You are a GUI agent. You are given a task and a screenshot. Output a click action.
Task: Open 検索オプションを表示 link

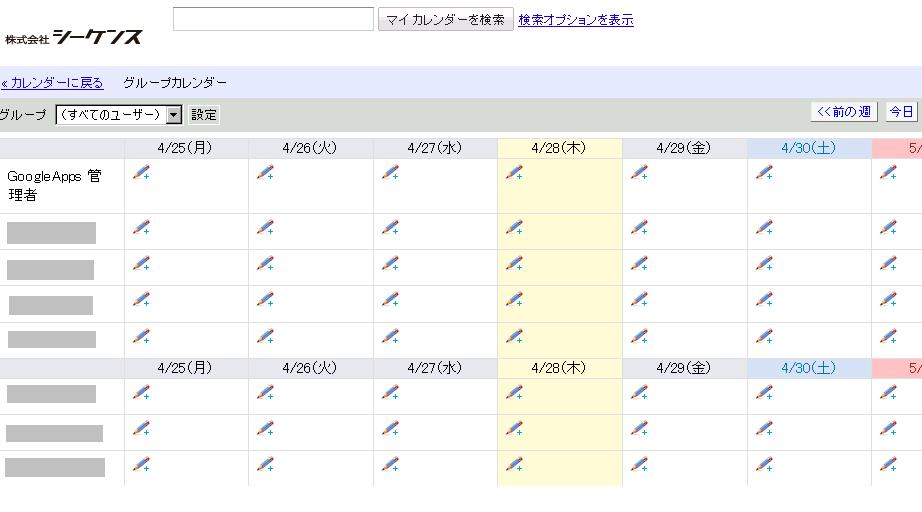tap(575, 20)
